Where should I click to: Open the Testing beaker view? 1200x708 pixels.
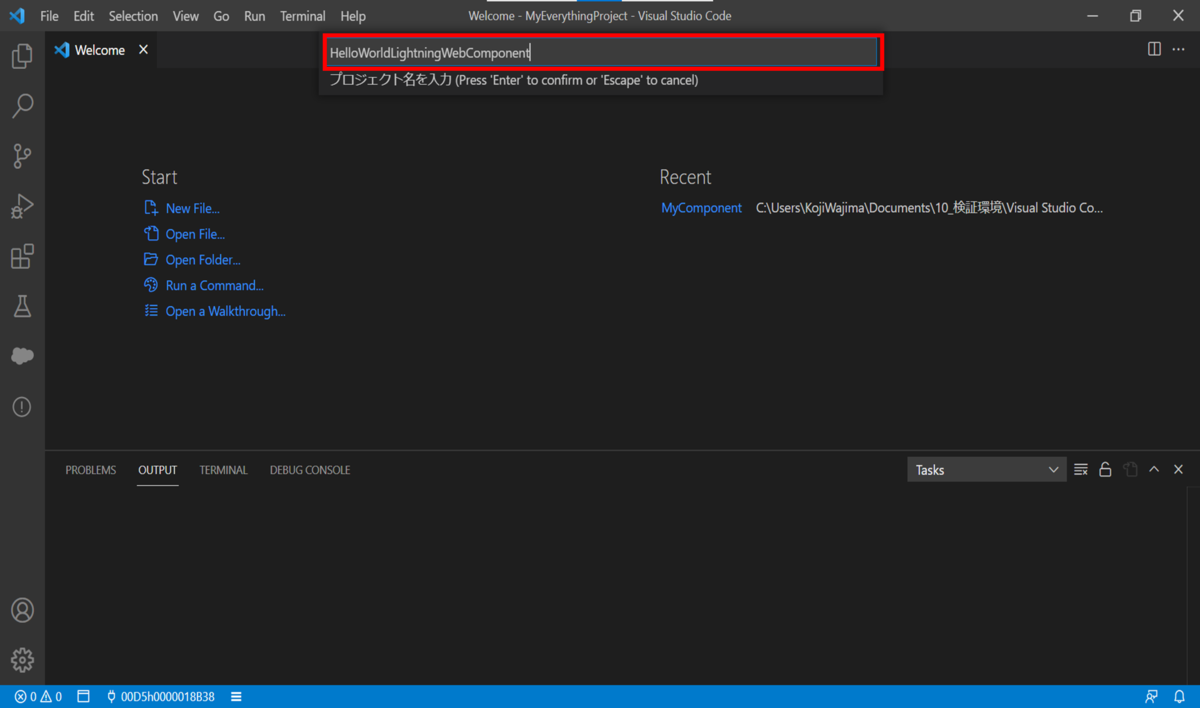[22, 306]
